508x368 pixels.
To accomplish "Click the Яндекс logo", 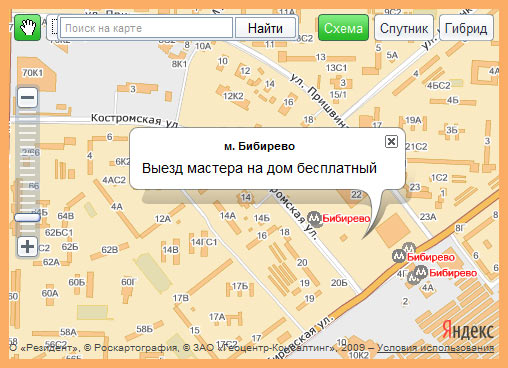I will click(x=468, y=330).
